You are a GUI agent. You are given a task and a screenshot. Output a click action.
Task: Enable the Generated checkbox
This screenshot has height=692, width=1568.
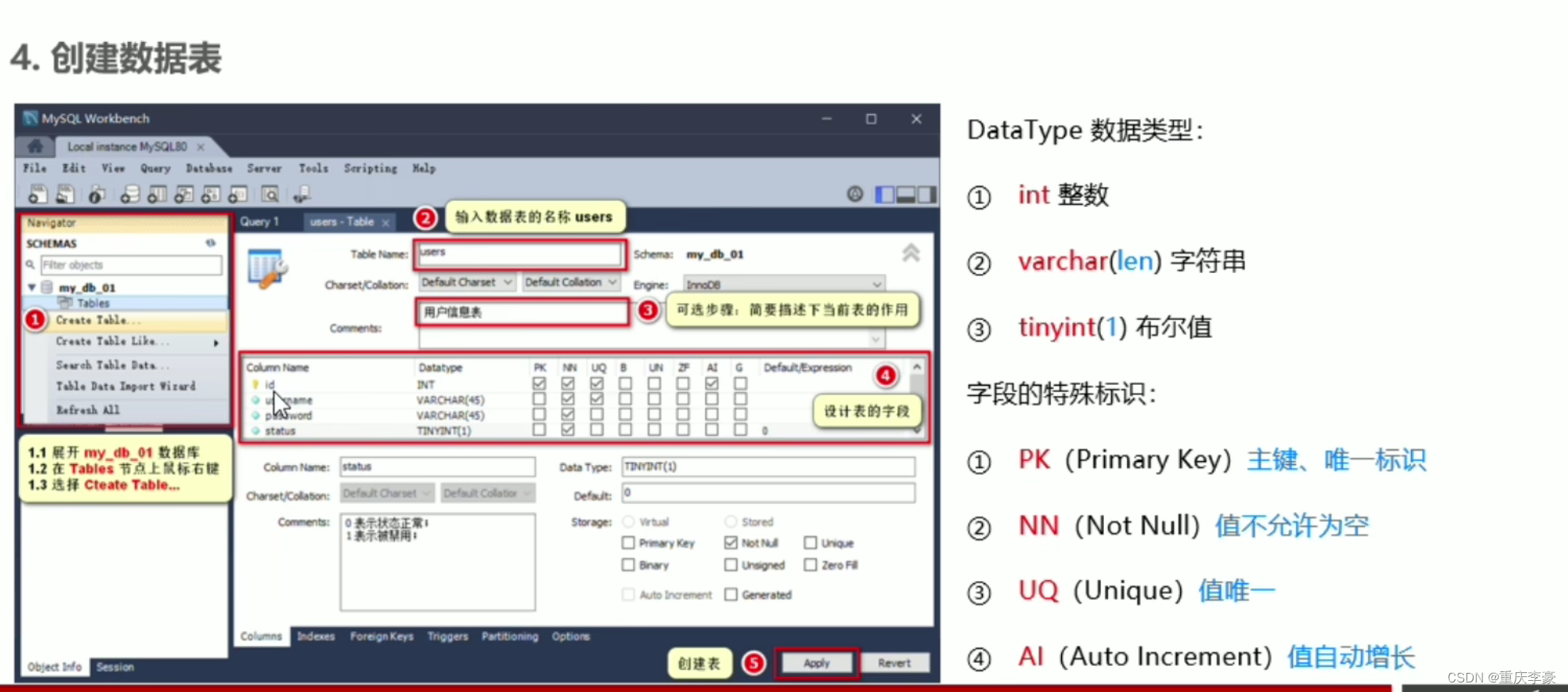click(x=730, y=594)
